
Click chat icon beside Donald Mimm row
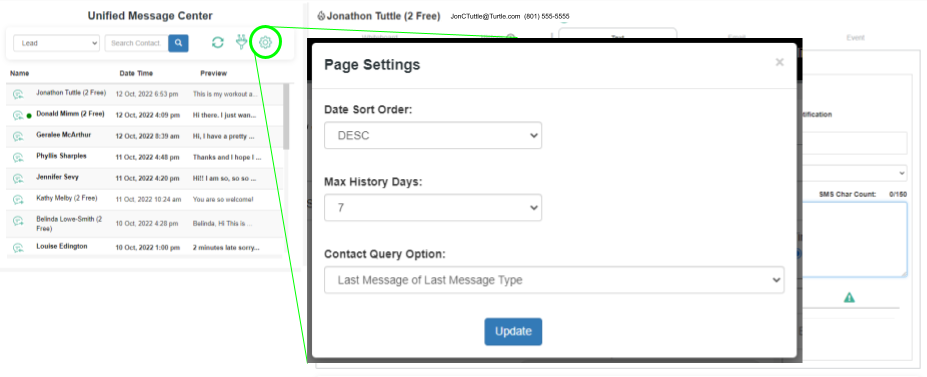click(18, 115)
